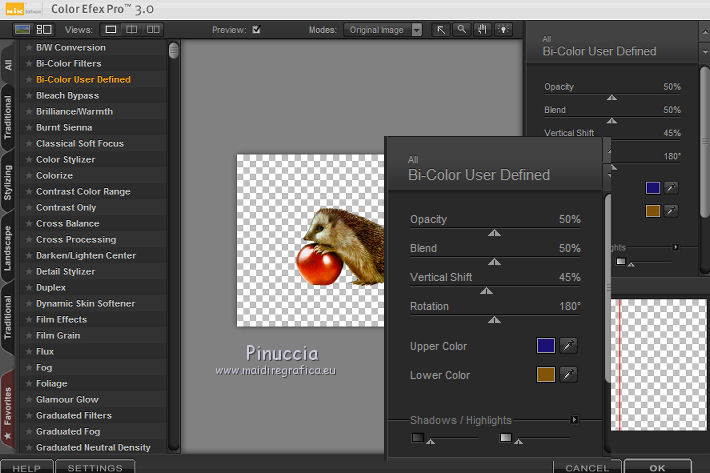
Task: Click the HELP button
Action: point(27,467)
